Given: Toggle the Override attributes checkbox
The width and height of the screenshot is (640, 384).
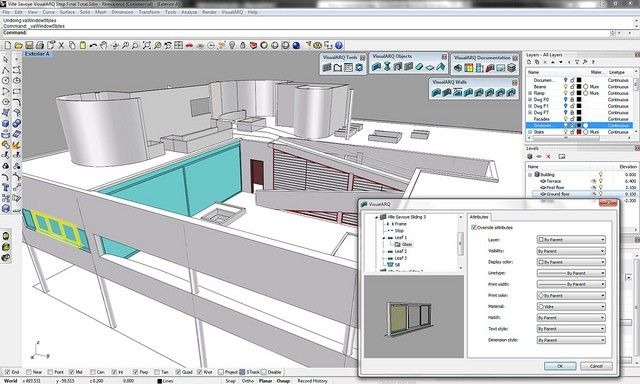Looking at the screenshot, I should pos(473,227).
